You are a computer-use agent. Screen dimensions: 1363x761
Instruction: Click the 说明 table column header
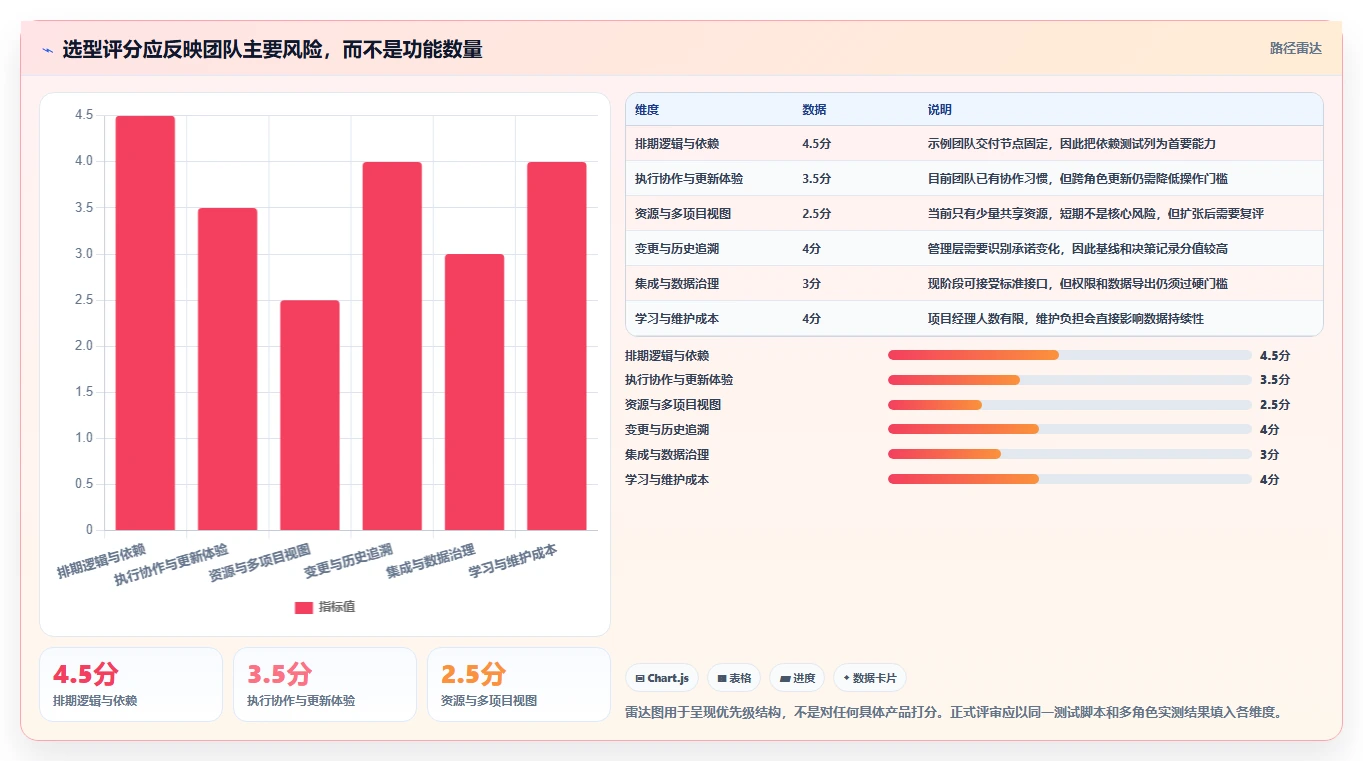[x=940, y=110]
